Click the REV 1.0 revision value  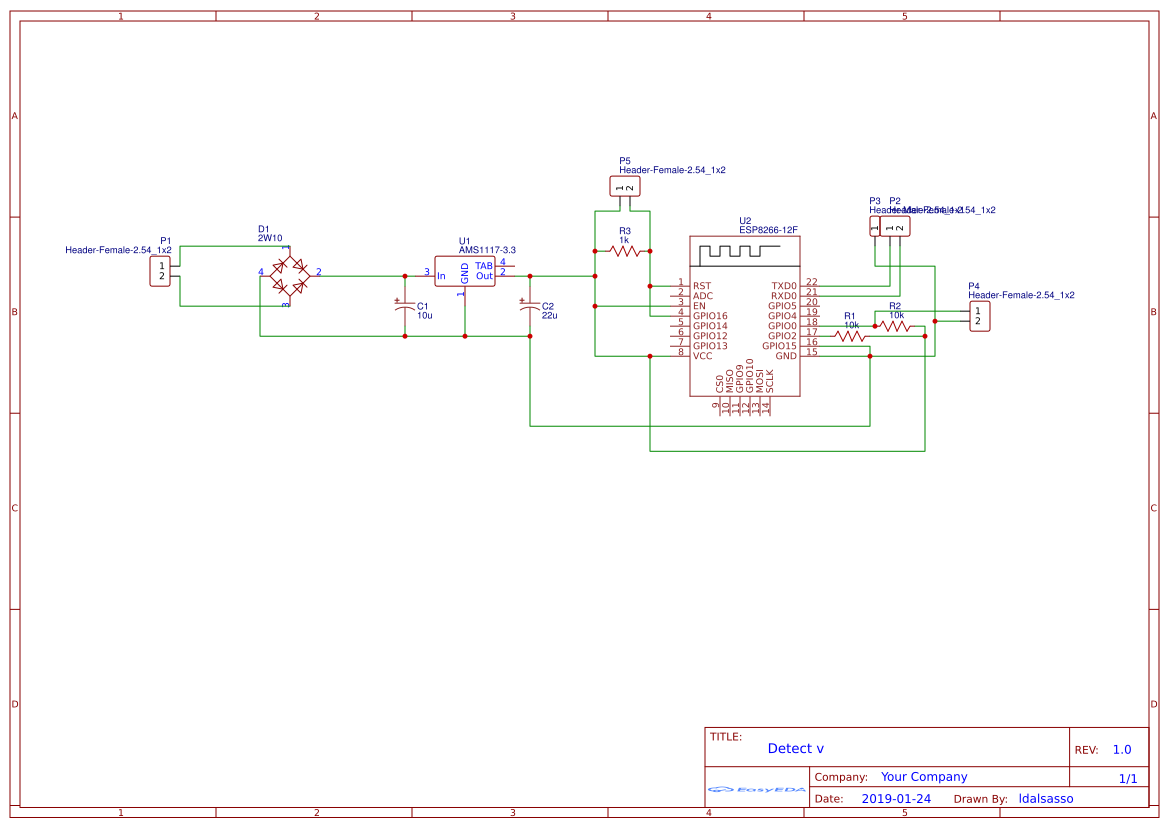click(x=1121, y=748)
